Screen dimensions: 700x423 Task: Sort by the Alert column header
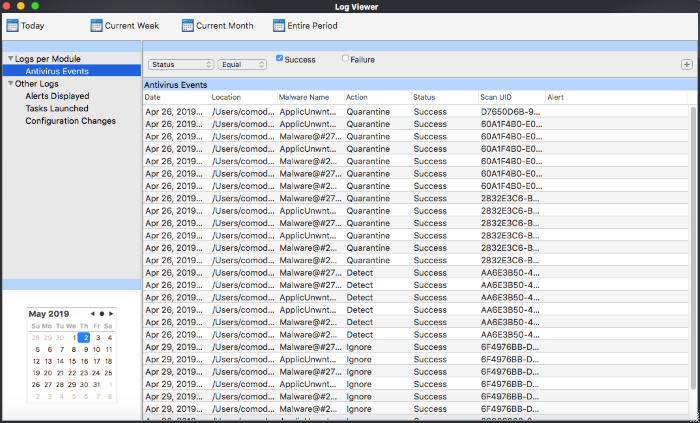coord(617,97)
